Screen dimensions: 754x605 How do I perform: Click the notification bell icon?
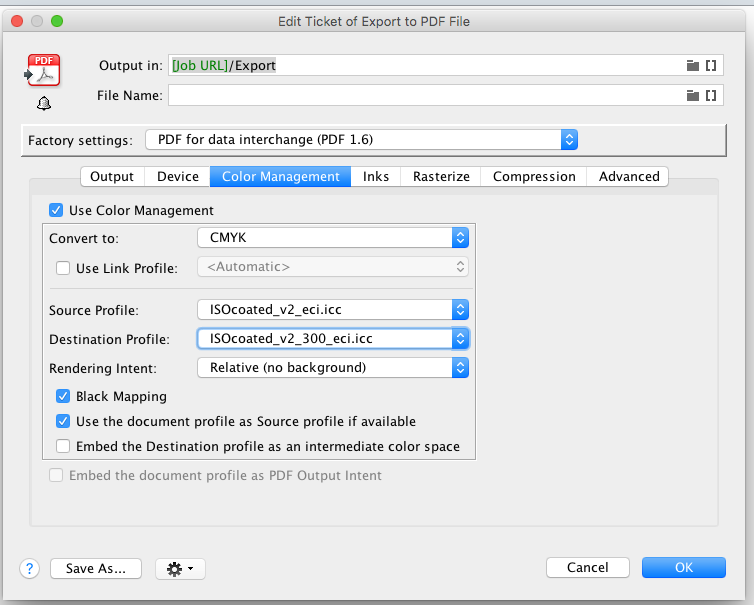pos(44,104)
